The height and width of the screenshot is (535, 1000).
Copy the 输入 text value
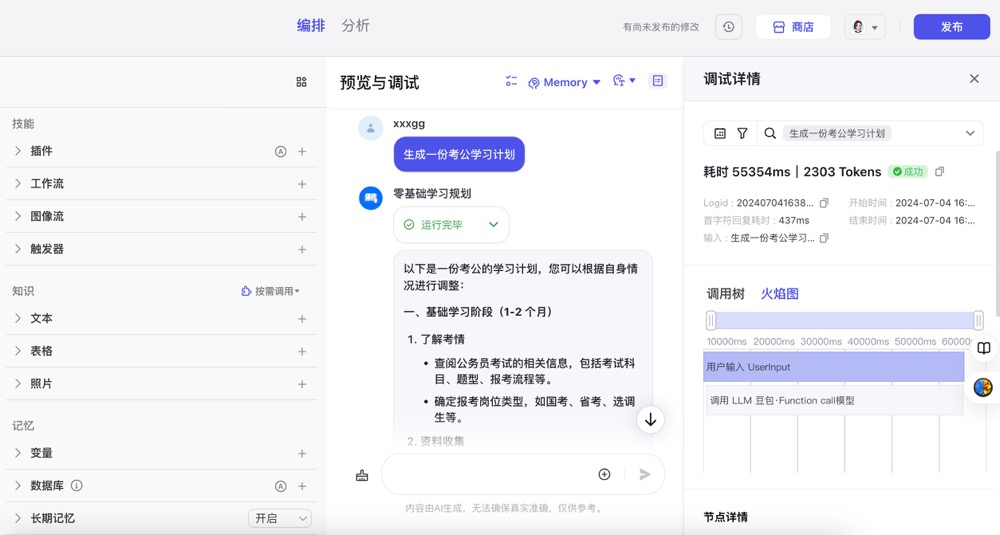click(x=824, y=238)
